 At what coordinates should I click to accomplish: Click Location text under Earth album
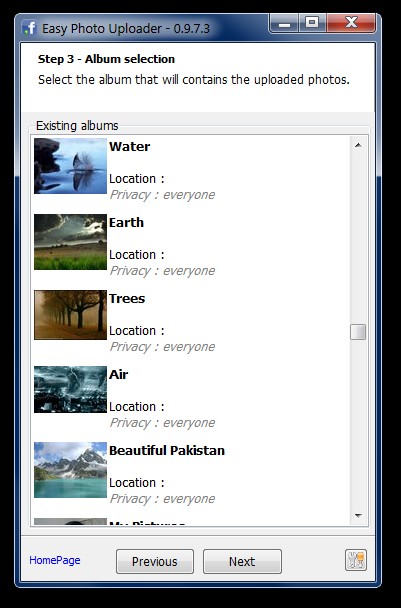137,255
